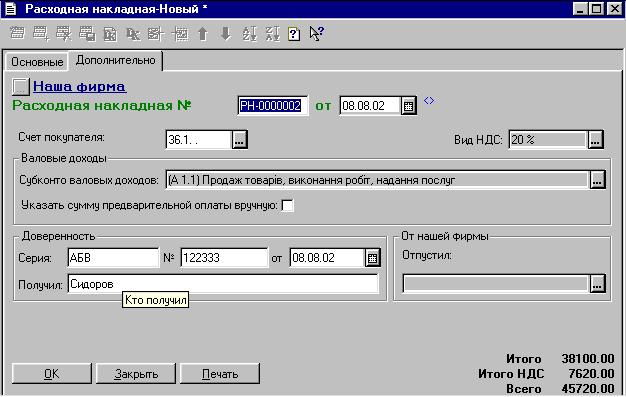Toggle Указать сумму предварительной оплаты вручную checkbox

coord(287,206)
